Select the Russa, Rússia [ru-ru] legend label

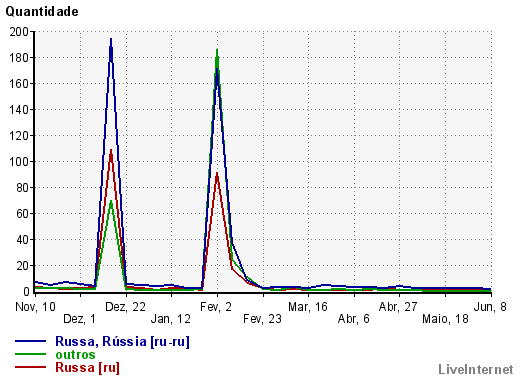click(x=122, y=341)
